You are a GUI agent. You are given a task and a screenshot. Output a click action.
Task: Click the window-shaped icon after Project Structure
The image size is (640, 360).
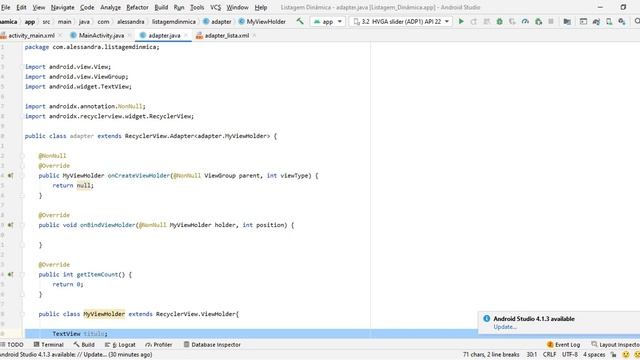pos(583,21)
